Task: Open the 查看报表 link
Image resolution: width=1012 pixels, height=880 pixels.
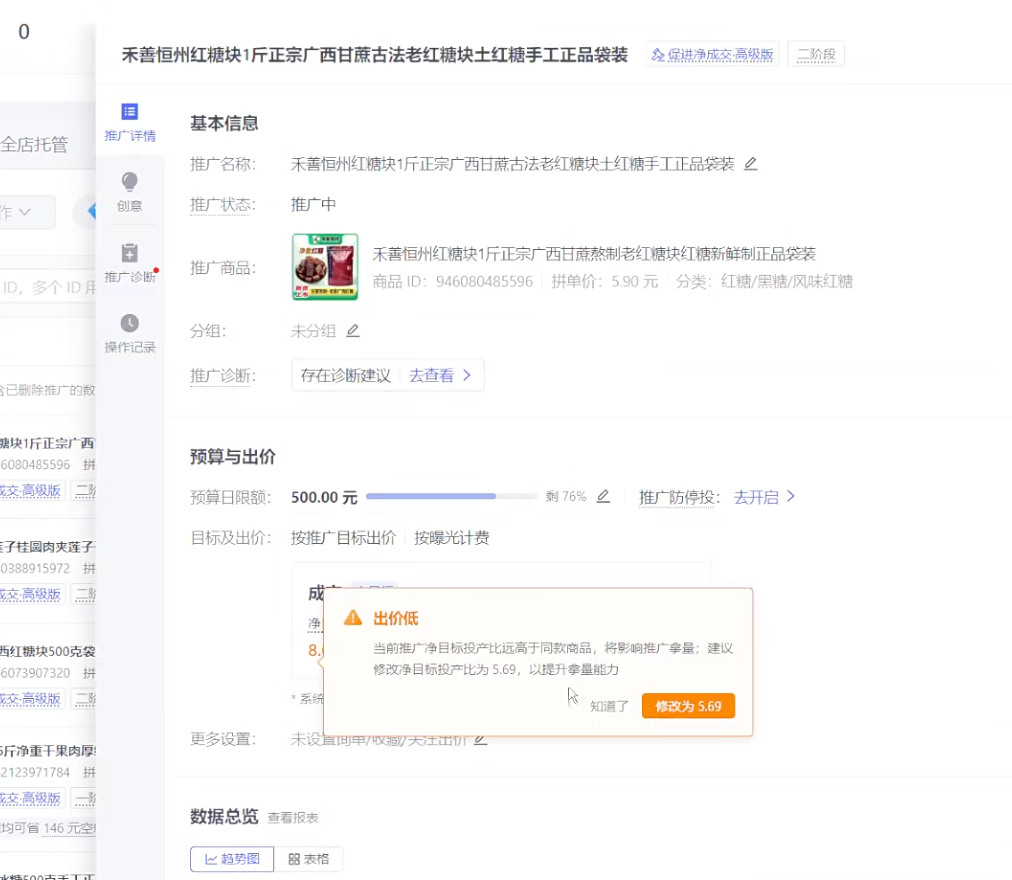Action: tap(293, 818)
